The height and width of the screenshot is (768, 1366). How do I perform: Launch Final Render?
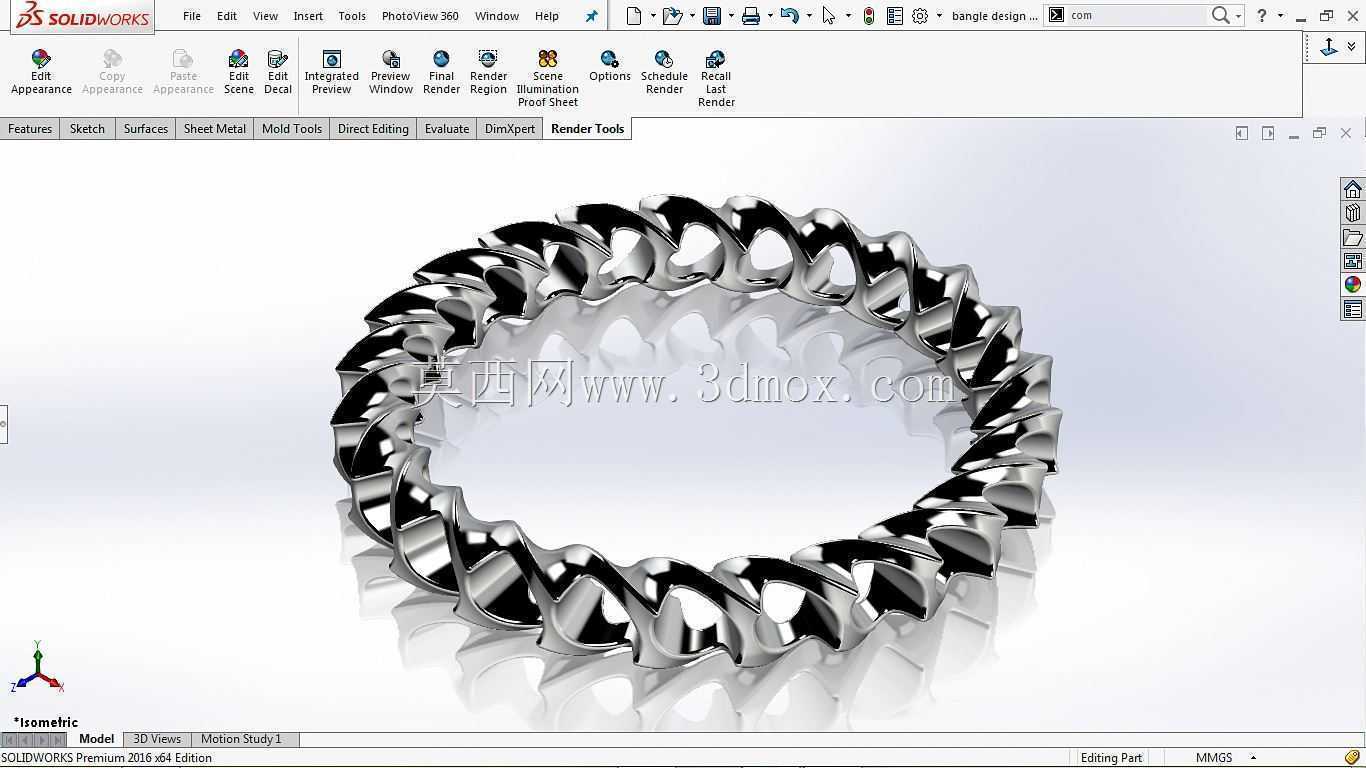[x=441, y=72]
